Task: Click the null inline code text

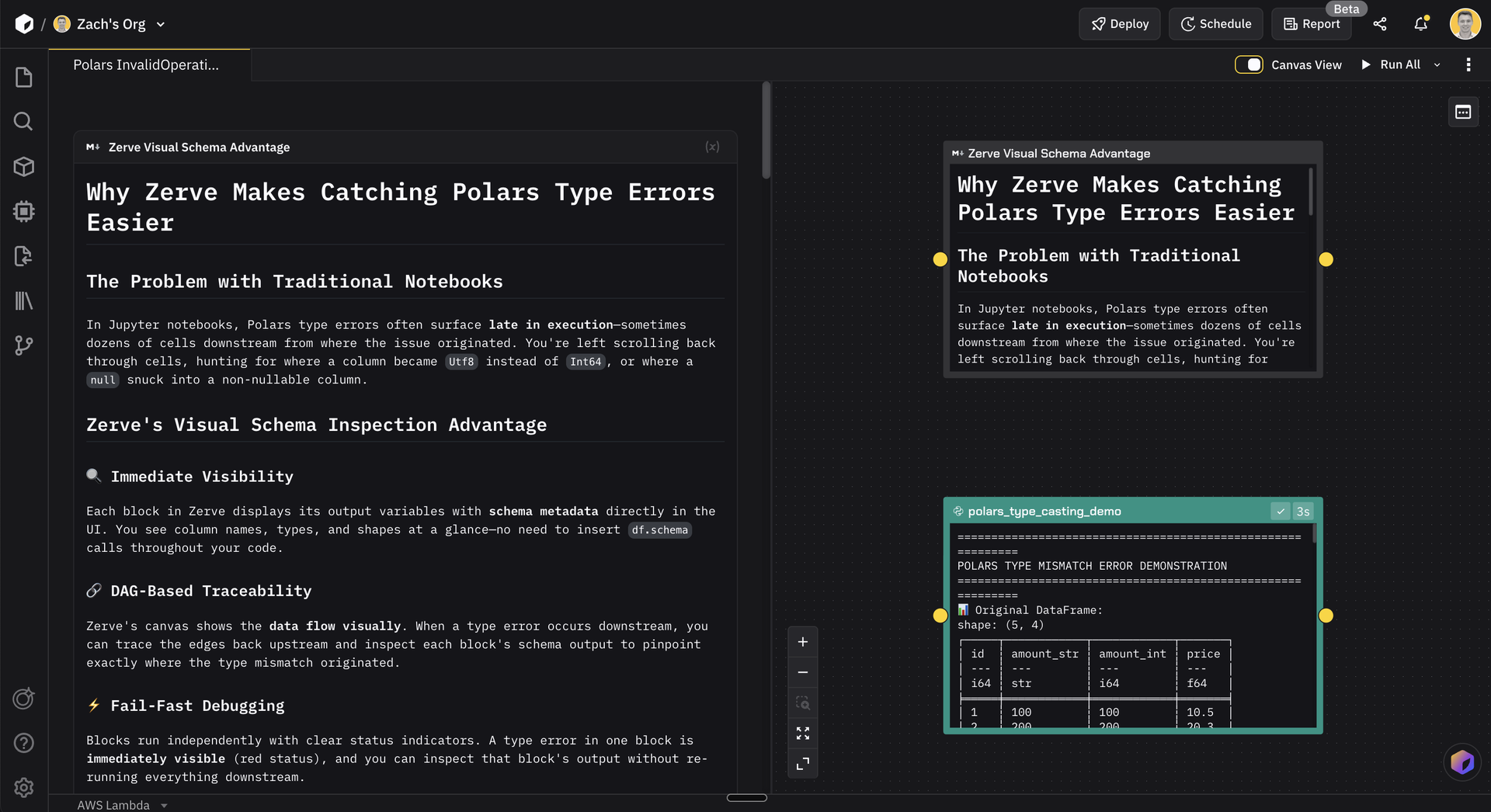Action: (103, 380)
